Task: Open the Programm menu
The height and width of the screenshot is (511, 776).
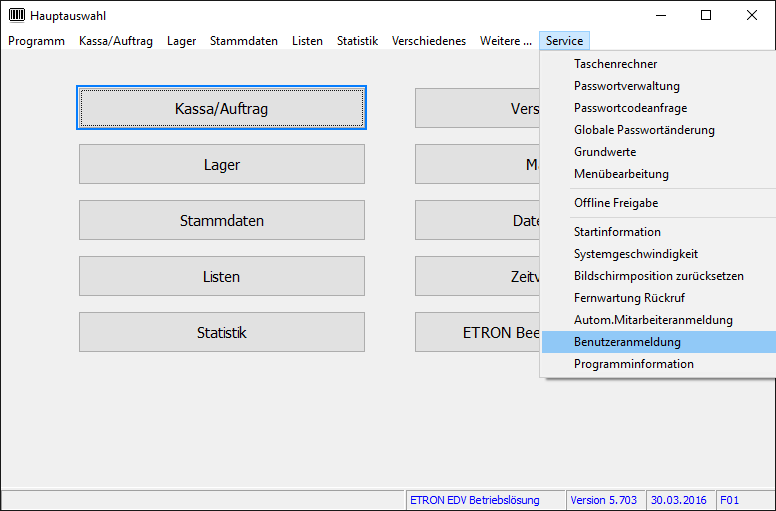Action: pyautogui.click(x=36, y=41)
